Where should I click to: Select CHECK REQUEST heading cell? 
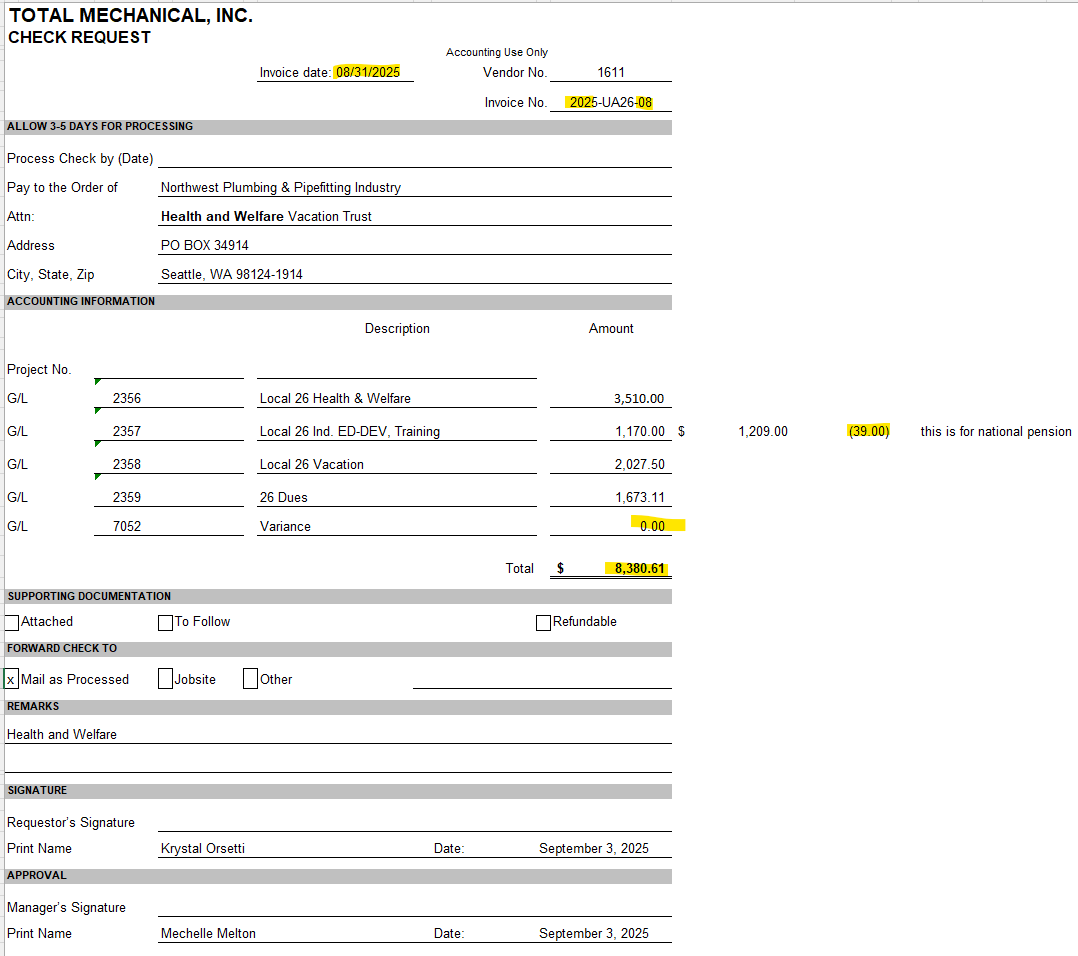click(x=79, y=37)
